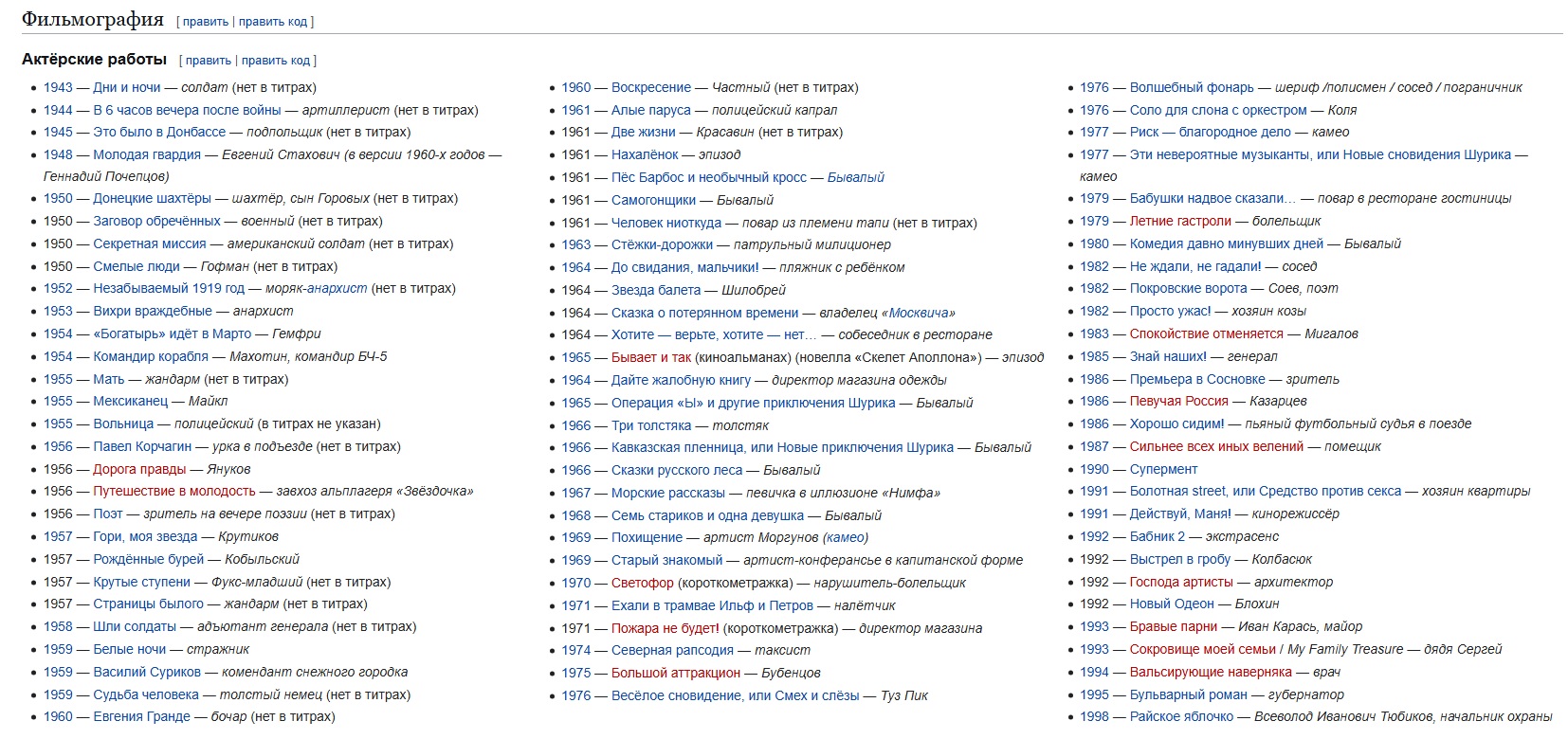
Task: Follow the 'анархист' link in 1952 row
Action: (x=337, y=288)
